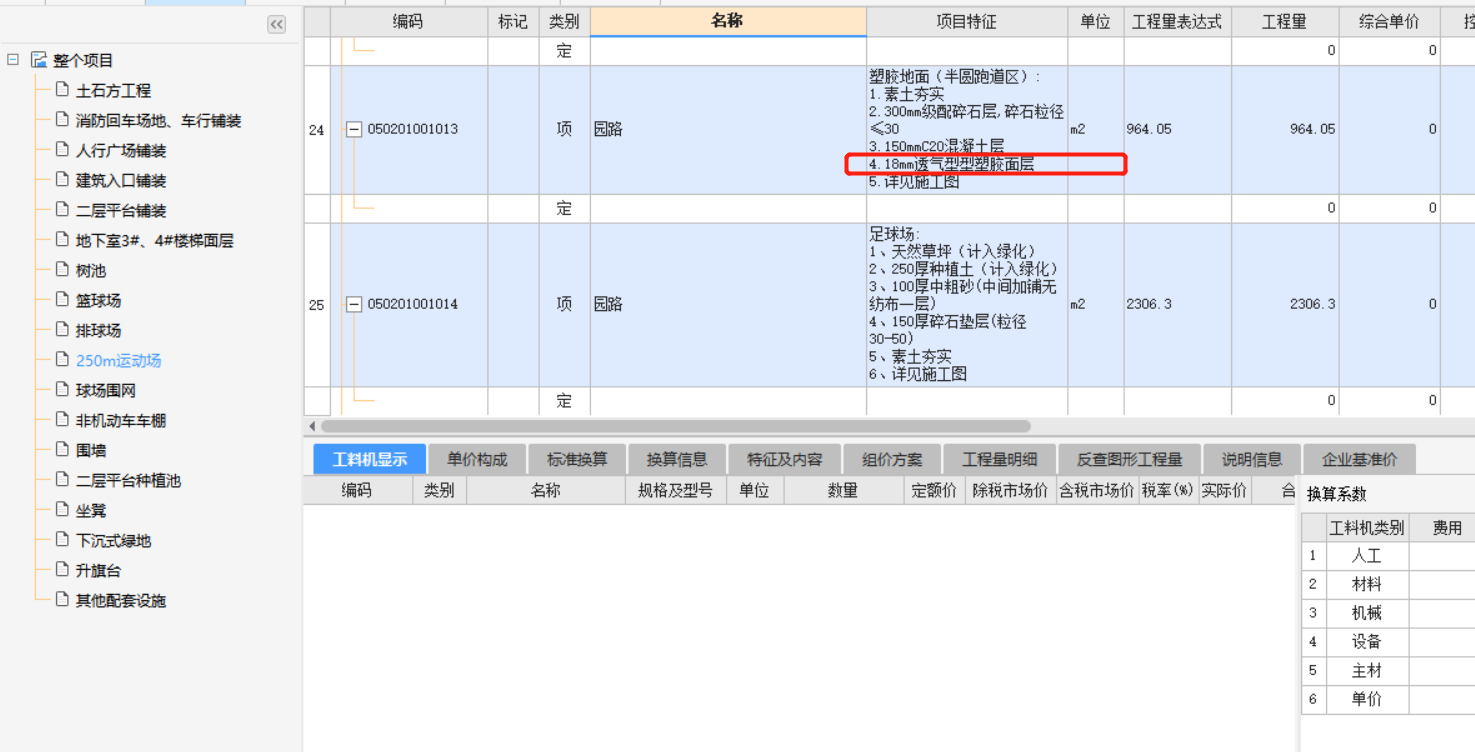Select highlighted 250m运动场 item
The height and width of the screenshot is (752, 1475).
click(118, 360)
